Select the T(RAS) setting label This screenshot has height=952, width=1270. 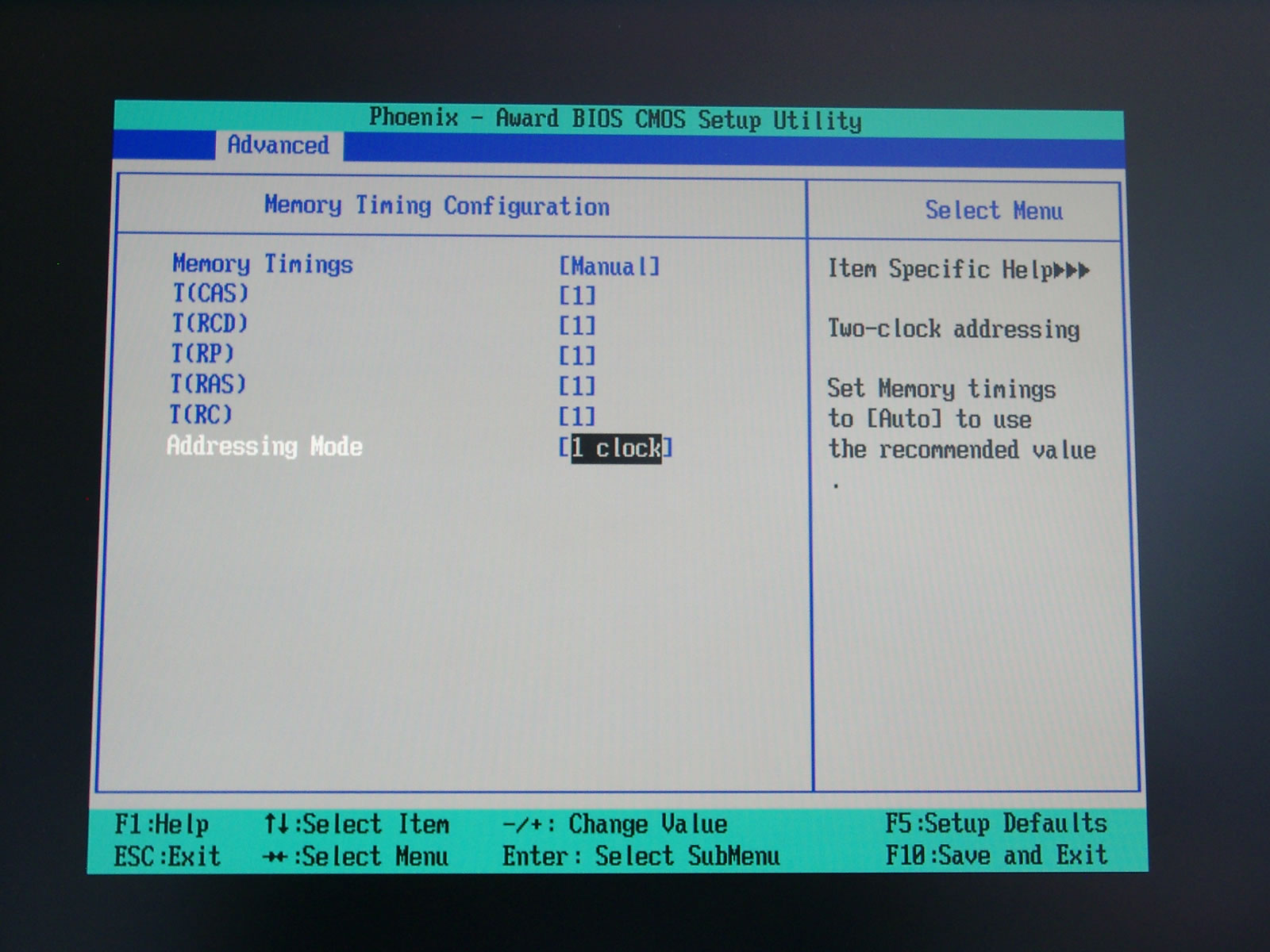208,384
